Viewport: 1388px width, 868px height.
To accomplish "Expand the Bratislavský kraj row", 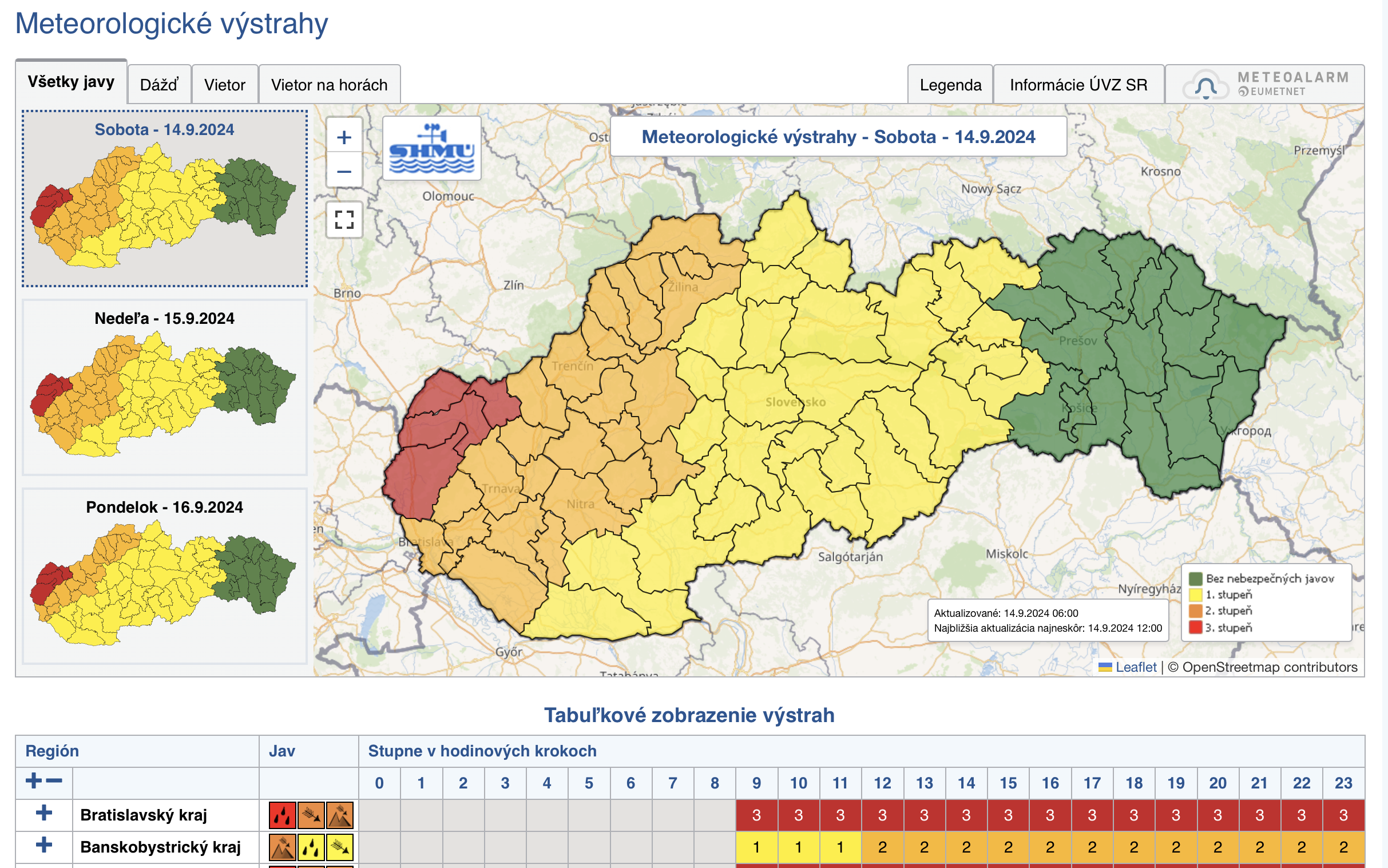I will coord(43,814).
